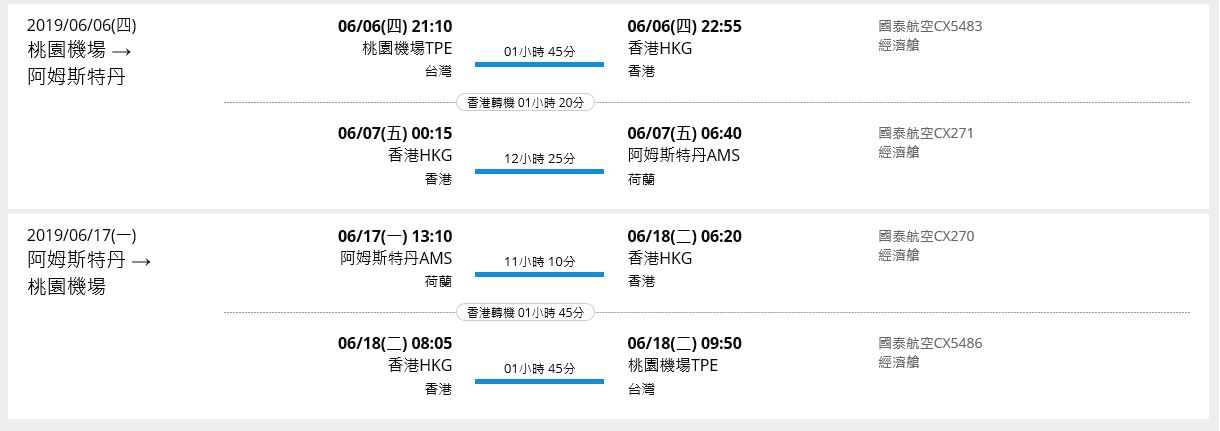Click the CX270 flight number label
The width and height of the screenshot is (1220, 431).
[x=926, y=237]
